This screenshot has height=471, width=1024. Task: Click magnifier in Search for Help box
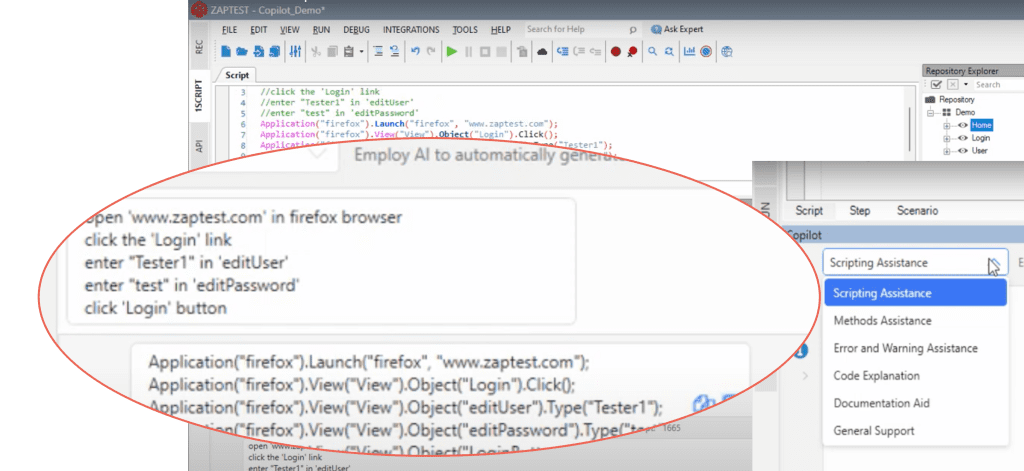(x=632, y=29)
